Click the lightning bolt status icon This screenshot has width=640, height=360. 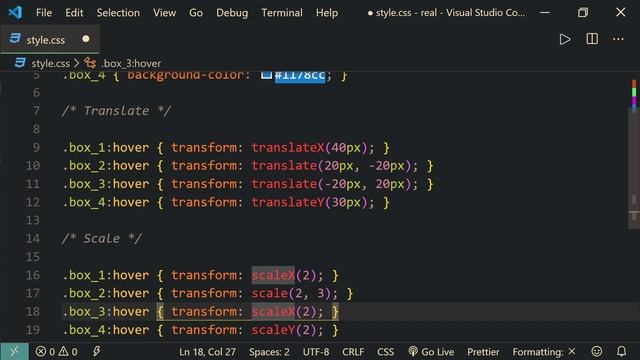click(x=96, y=351)
